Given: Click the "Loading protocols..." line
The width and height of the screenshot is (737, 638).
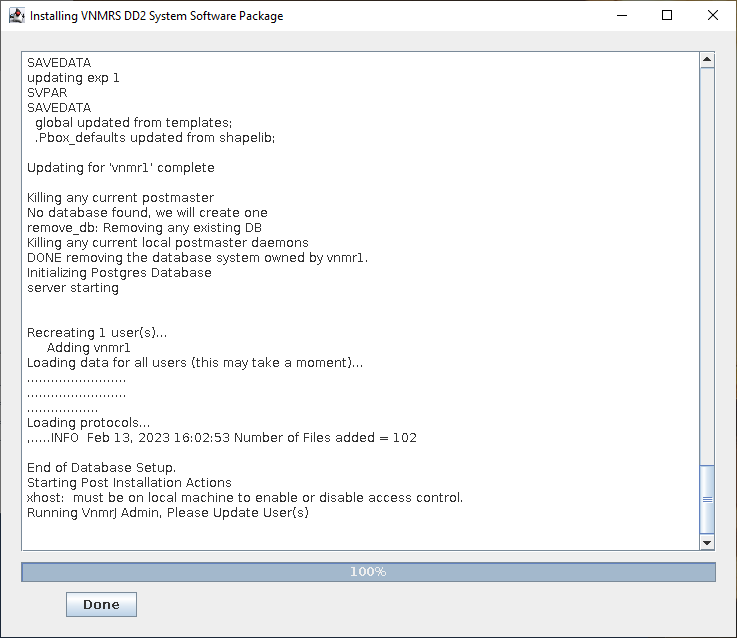Looking at the screenshot, I should (x=88, y=423).
